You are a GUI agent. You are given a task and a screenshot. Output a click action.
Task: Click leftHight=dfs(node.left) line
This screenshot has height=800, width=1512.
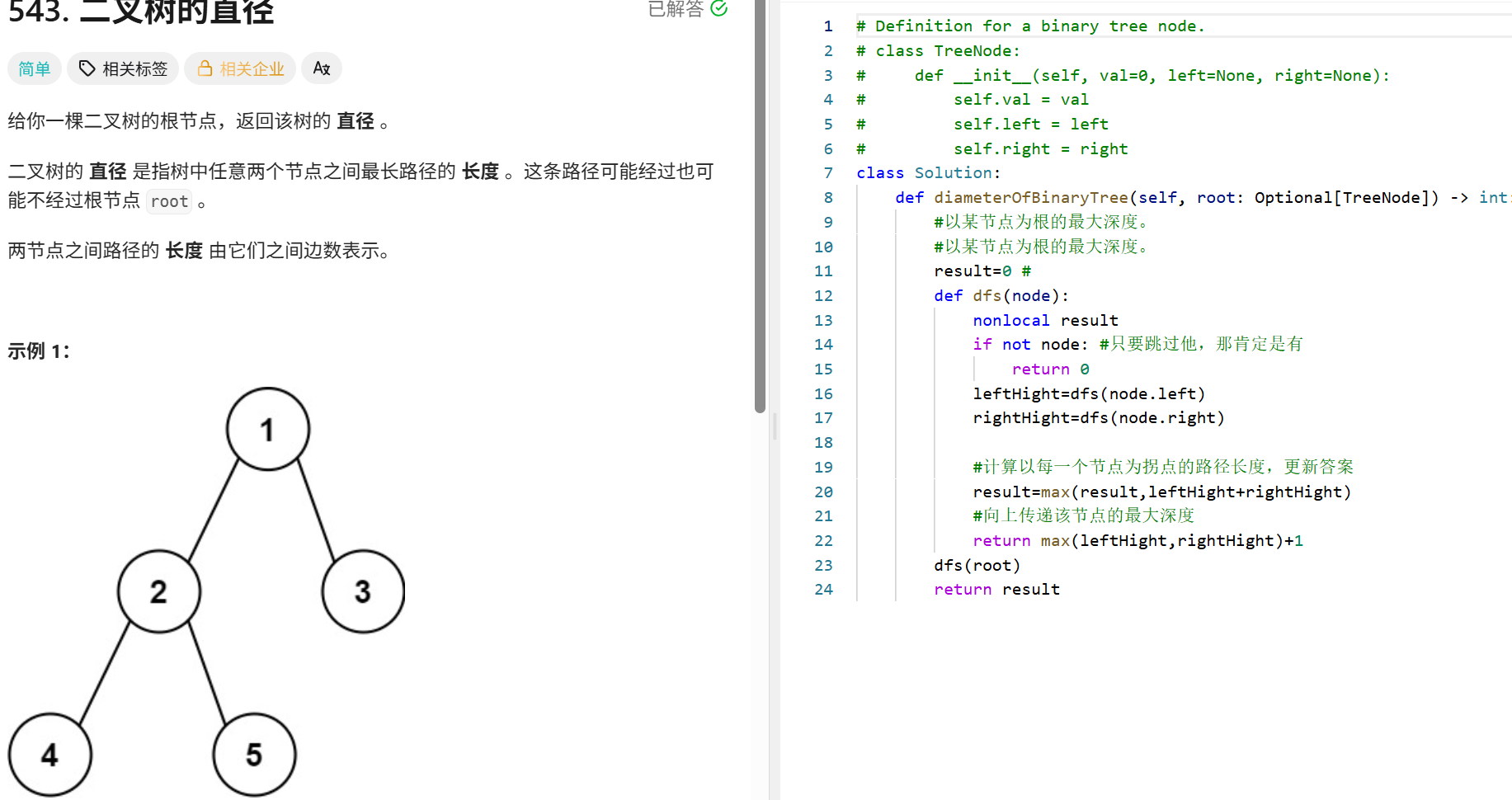click(x=1089, y=394)
